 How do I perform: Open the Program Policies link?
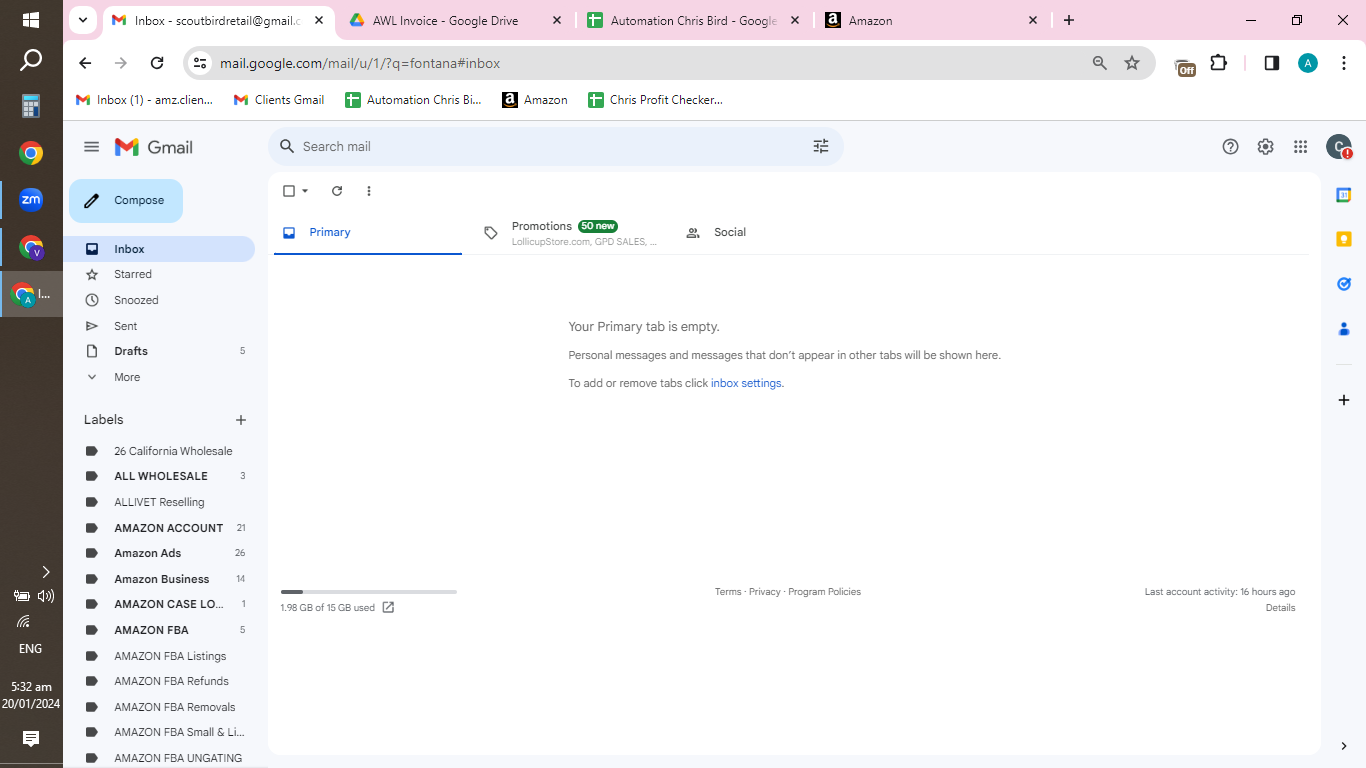pos(824,592)
